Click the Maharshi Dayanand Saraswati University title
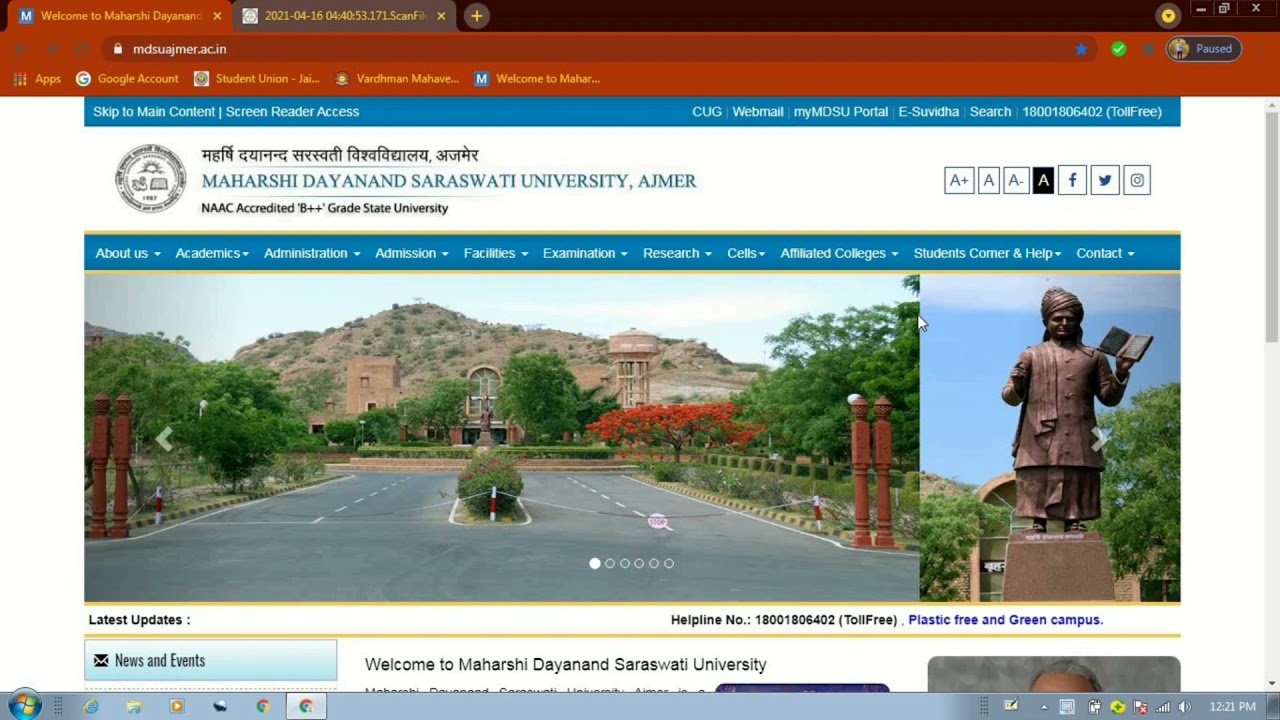This screenshot has width=1280, height=720. point(449,181)
